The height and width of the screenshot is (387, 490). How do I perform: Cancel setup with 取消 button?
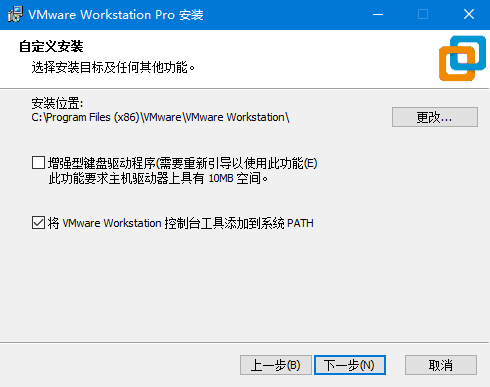(441, 365)
